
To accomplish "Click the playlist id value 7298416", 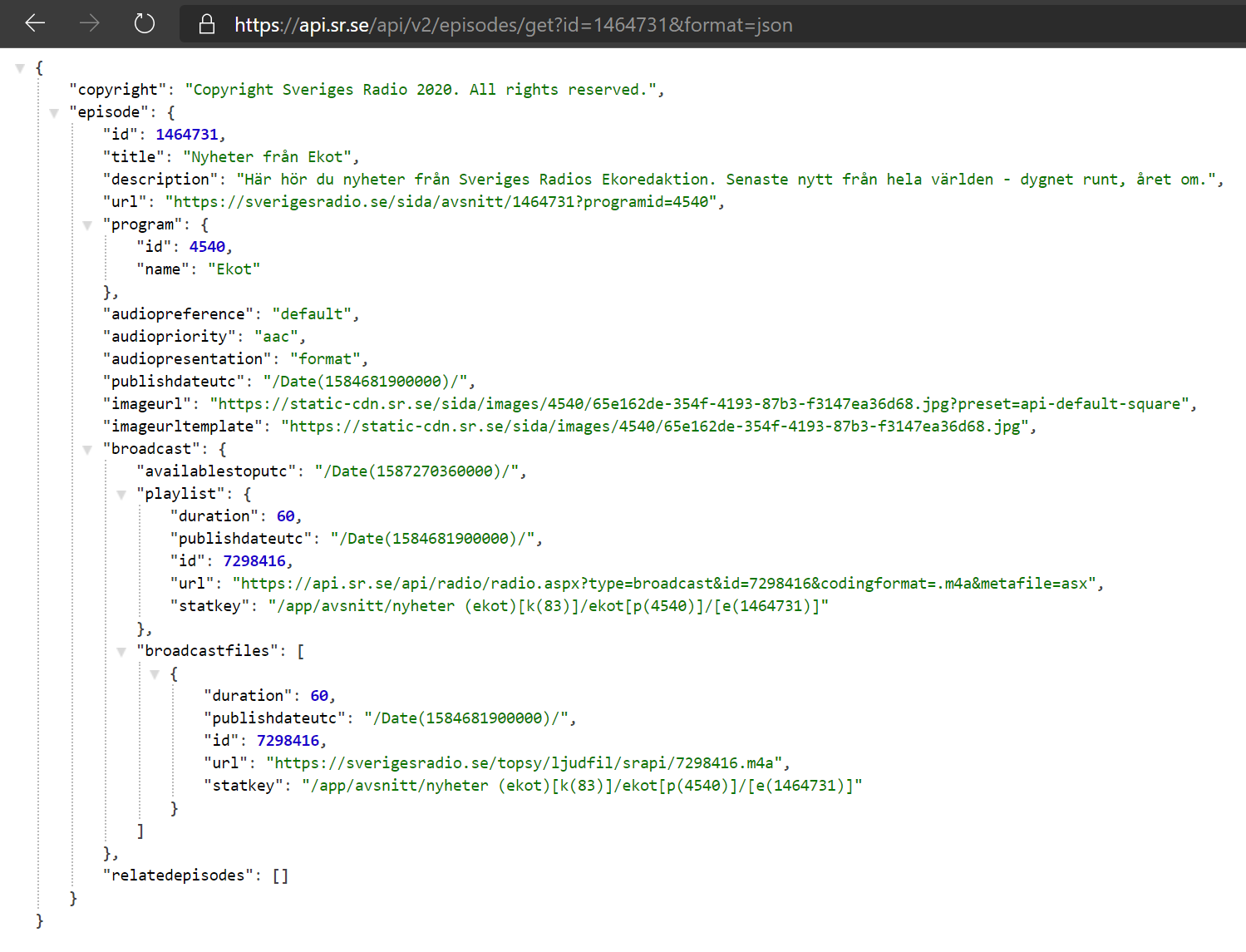I will (254, 561).
